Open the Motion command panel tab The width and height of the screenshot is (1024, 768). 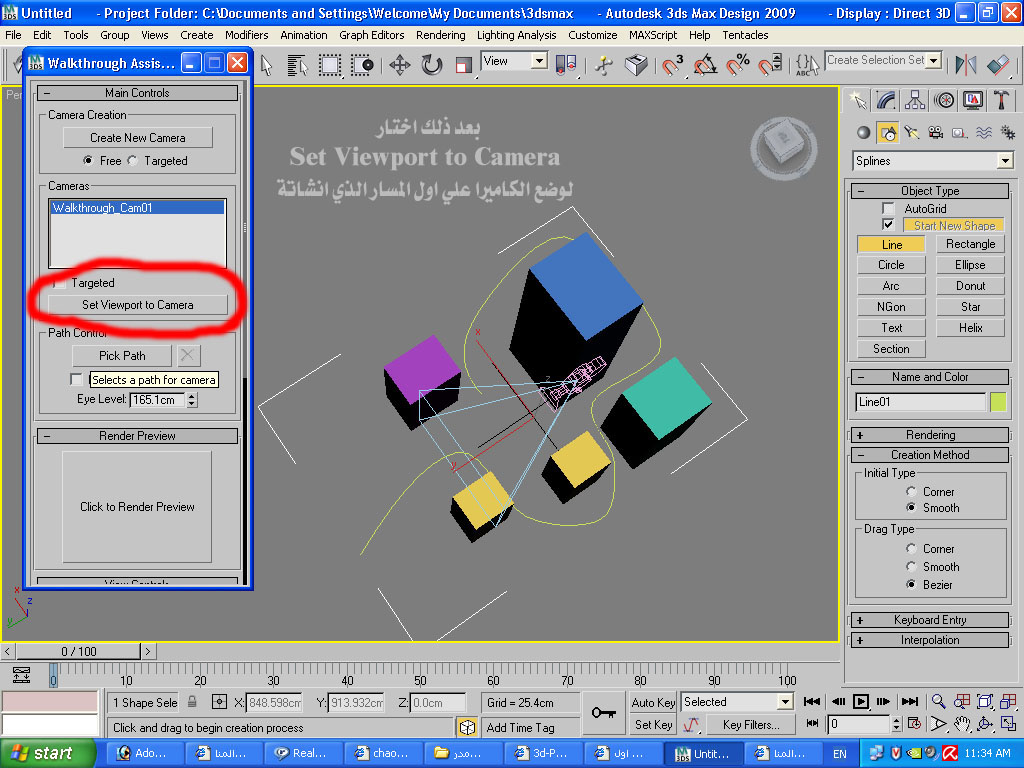point(944,100)
